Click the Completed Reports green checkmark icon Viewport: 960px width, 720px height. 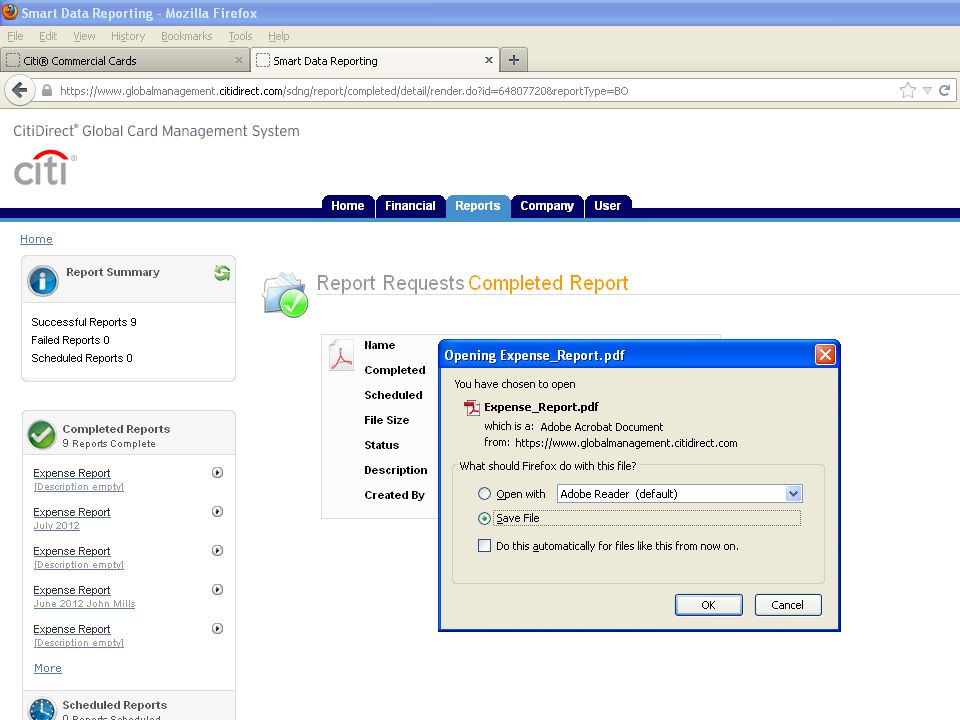click(x=42, y=435)
